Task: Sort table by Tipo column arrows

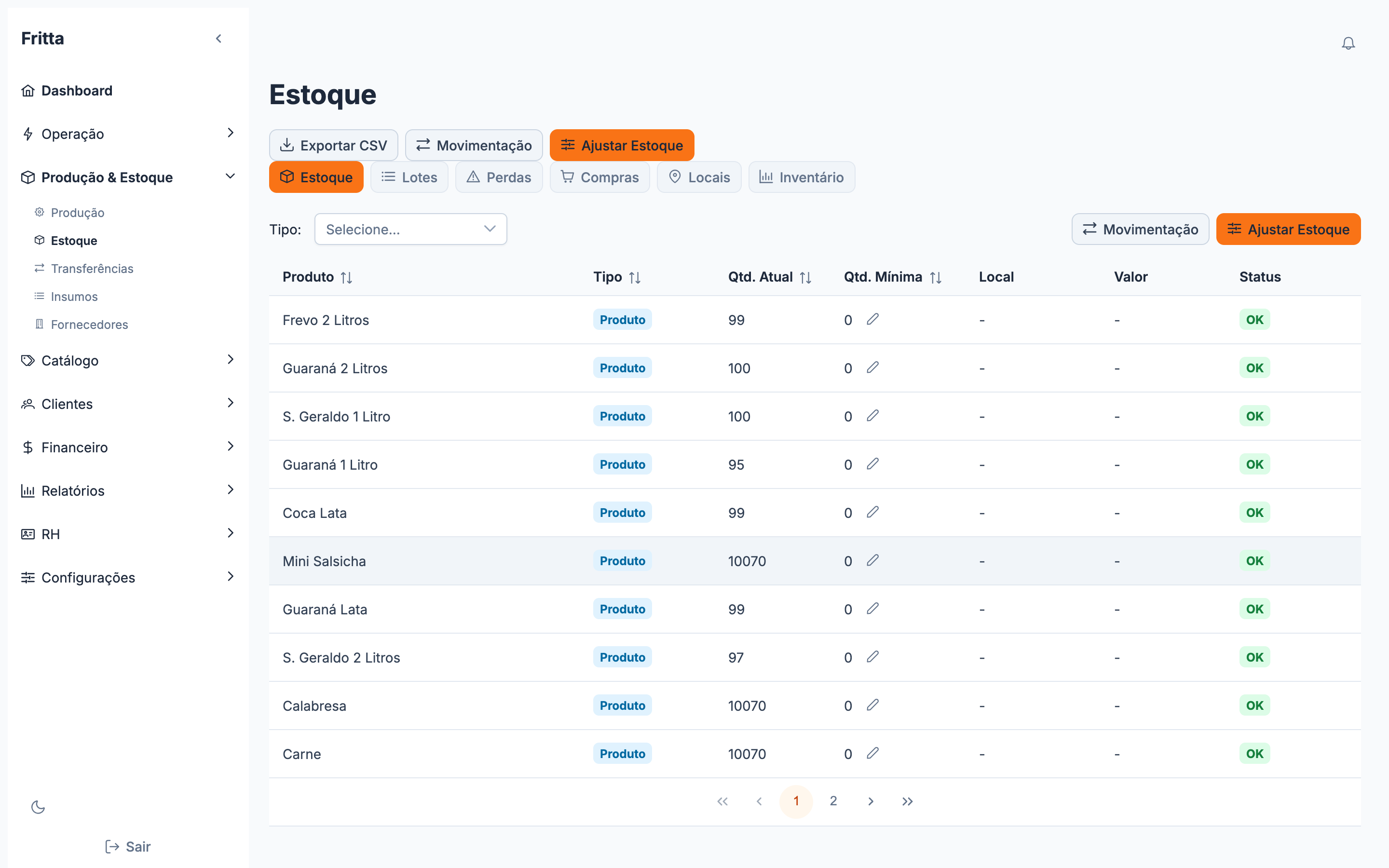Action: (634, 278)
